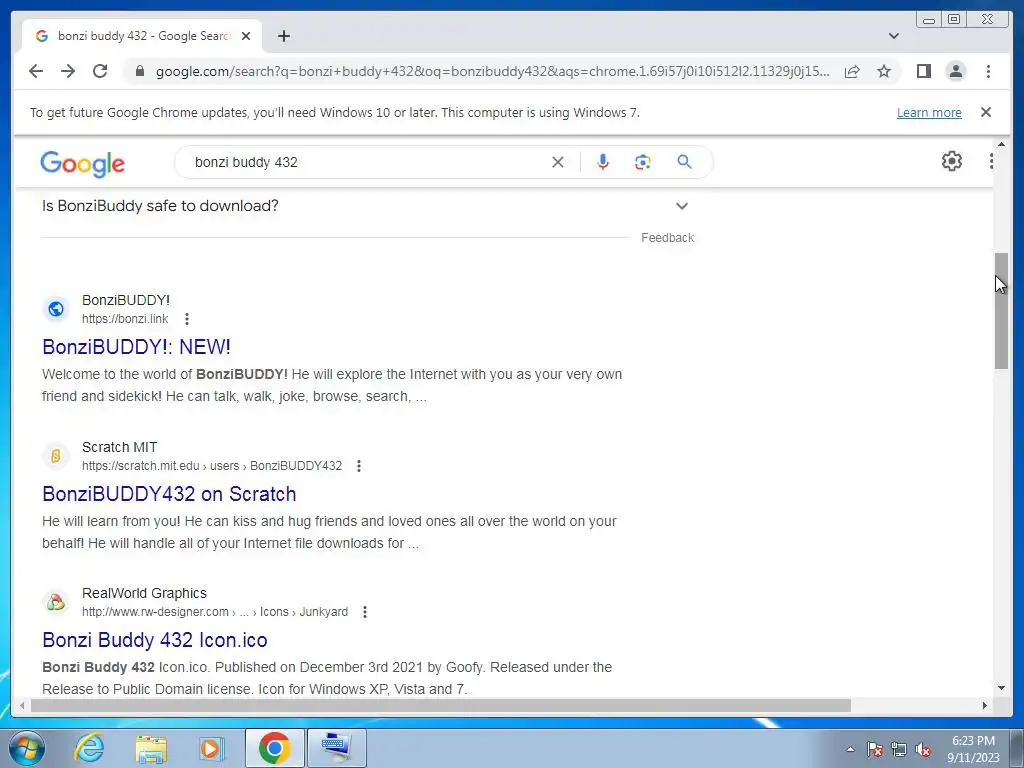The width and height of the screenshot is (1024, 768).
Task: Click the RealWorld Graphics site name
Action: (x=144, y=594)
